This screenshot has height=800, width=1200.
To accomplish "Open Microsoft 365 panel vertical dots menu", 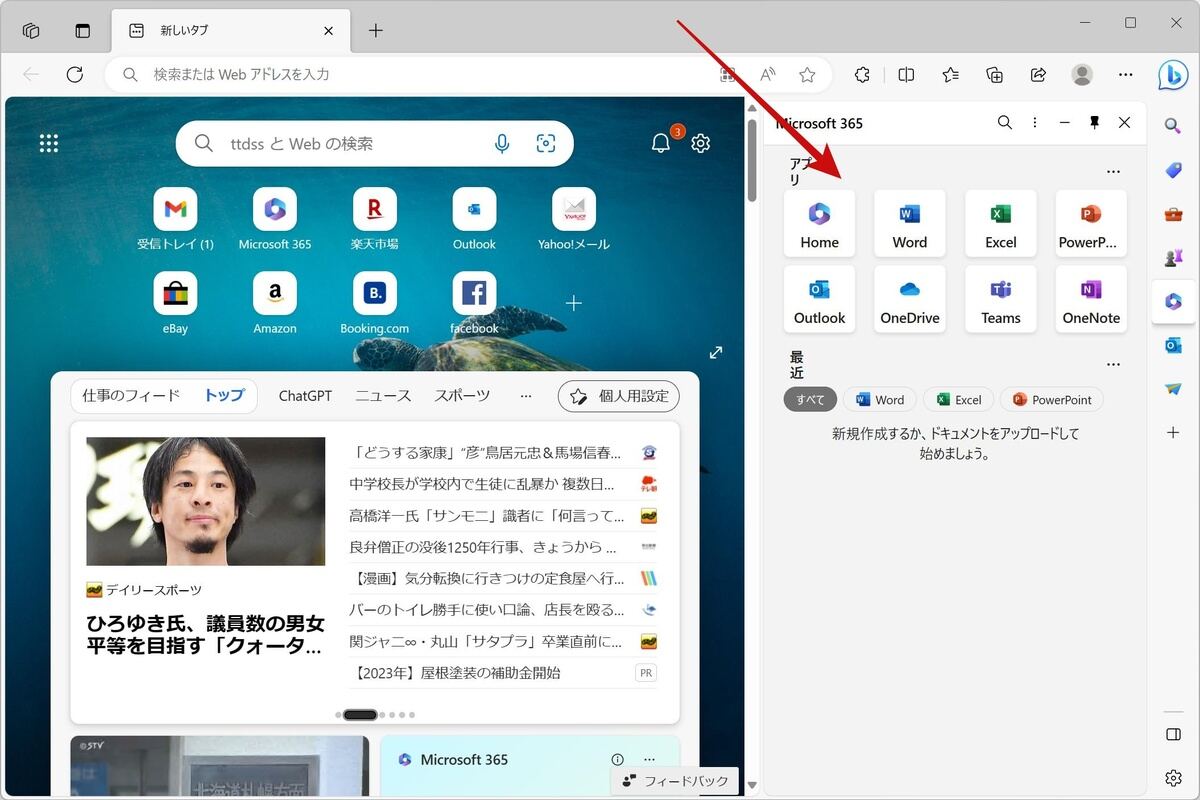I will (x=1034, y=122).
